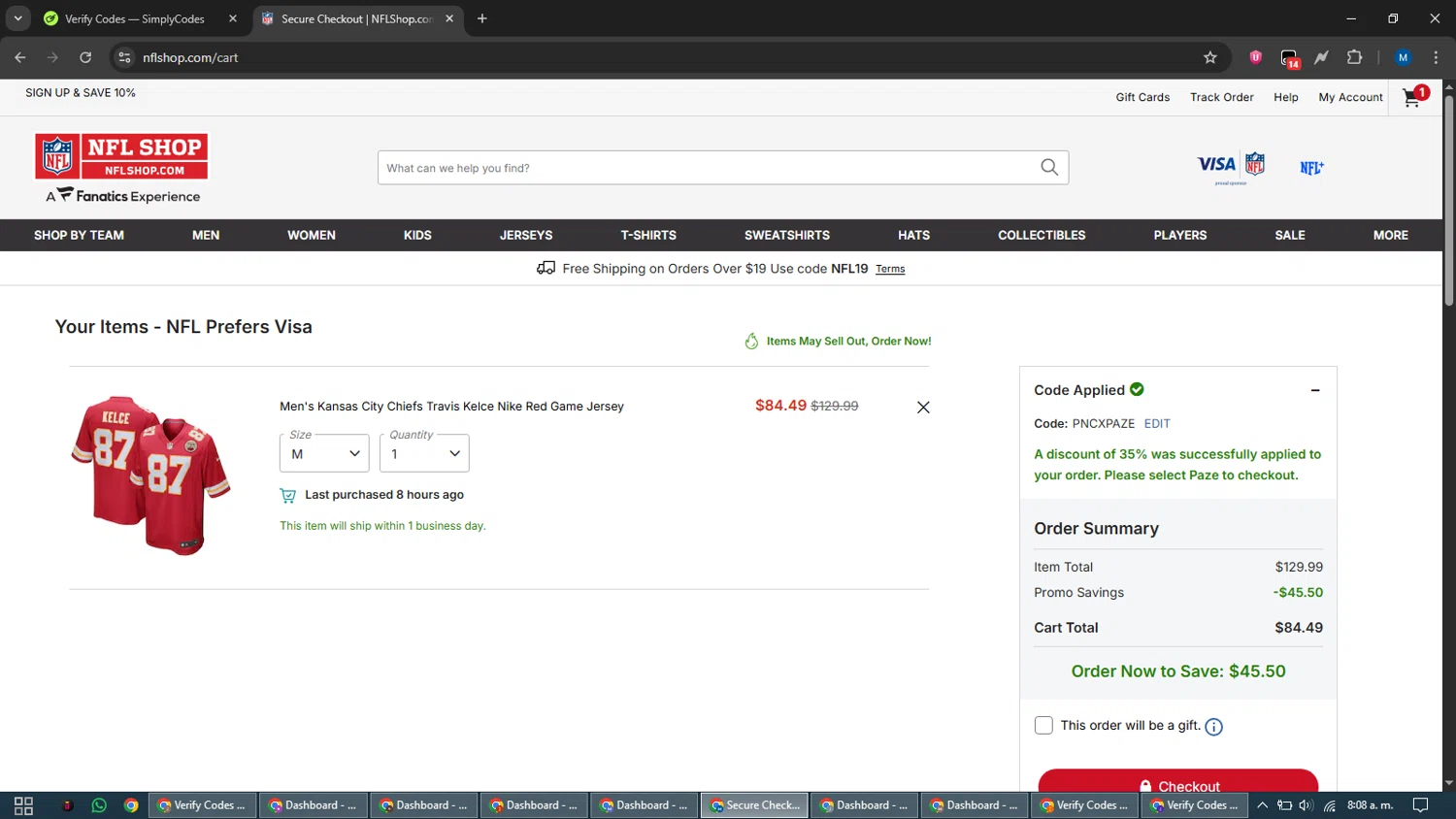Open WOMEN menu
1456x819 pixels.
coord(312,235)
